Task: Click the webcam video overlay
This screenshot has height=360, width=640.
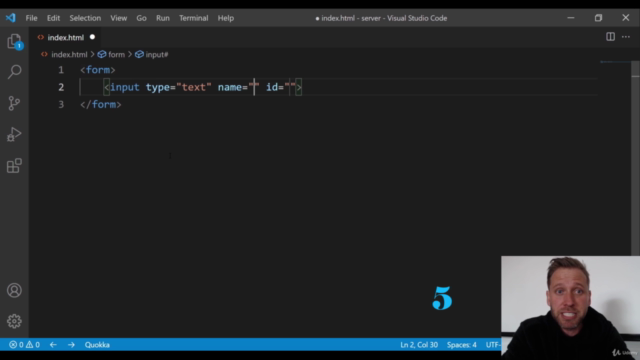Action: [x=570, y=307]
